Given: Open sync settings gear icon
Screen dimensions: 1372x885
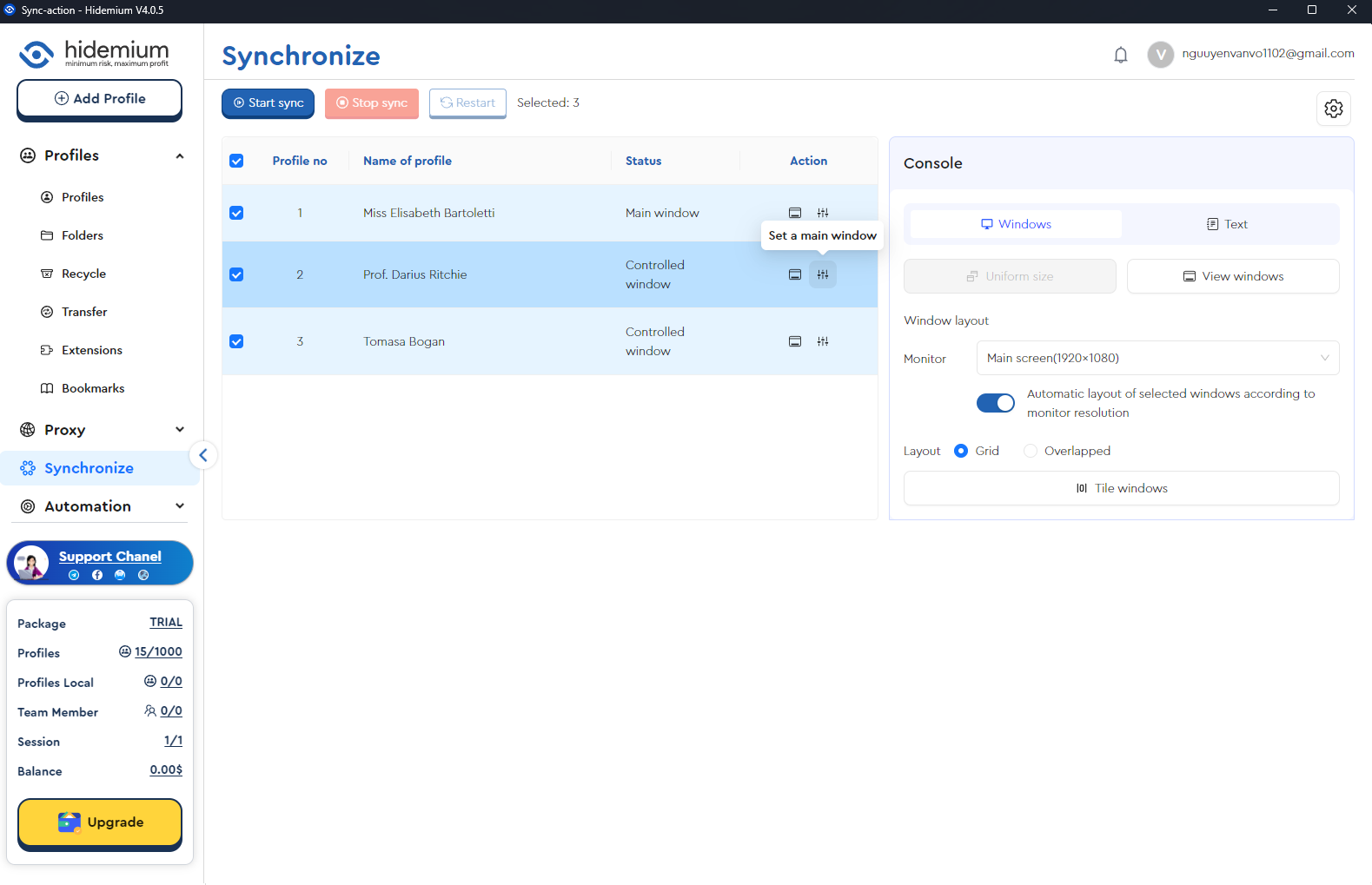Looking at the screenshot, I should pyautogui.click(x=1333, y=109).
